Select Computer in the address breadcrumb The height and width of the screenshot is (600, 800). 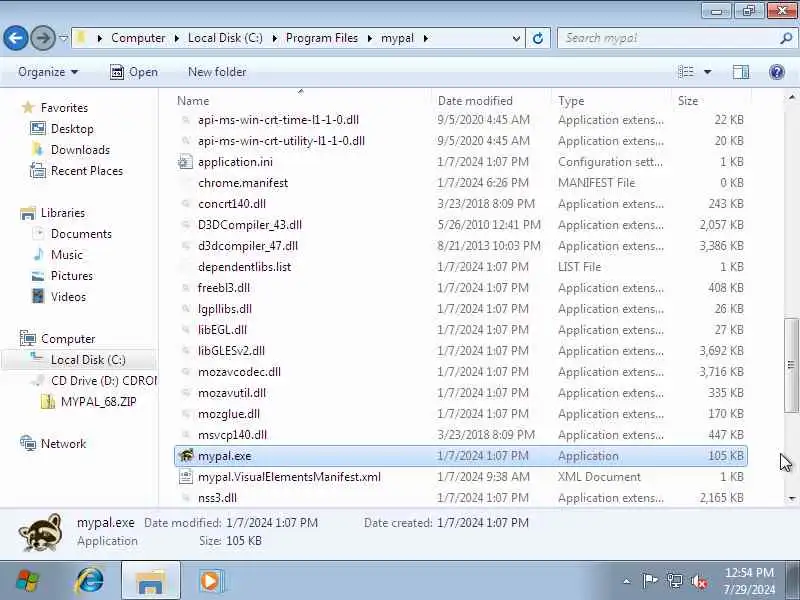point(138,38)
